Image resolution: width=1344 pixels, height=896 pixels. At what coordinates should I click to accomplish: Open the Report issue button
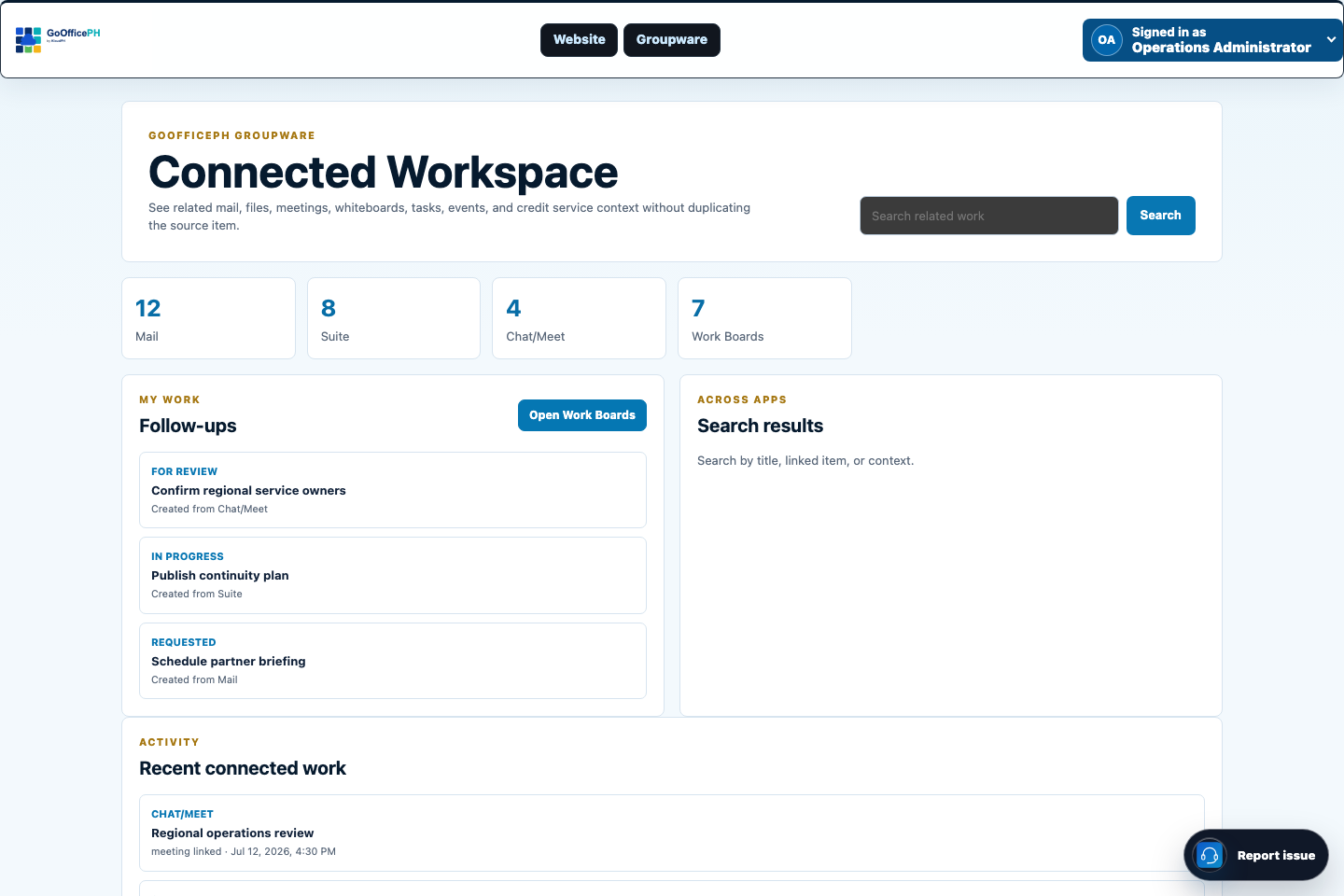1256,855
